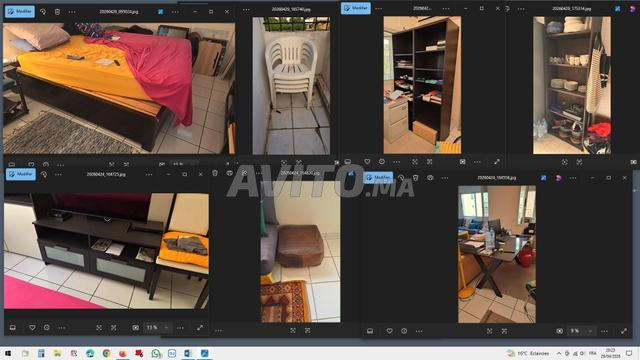Click actual-size icon in TV stand window
This screenshot has width=640, height=360.
113,328
